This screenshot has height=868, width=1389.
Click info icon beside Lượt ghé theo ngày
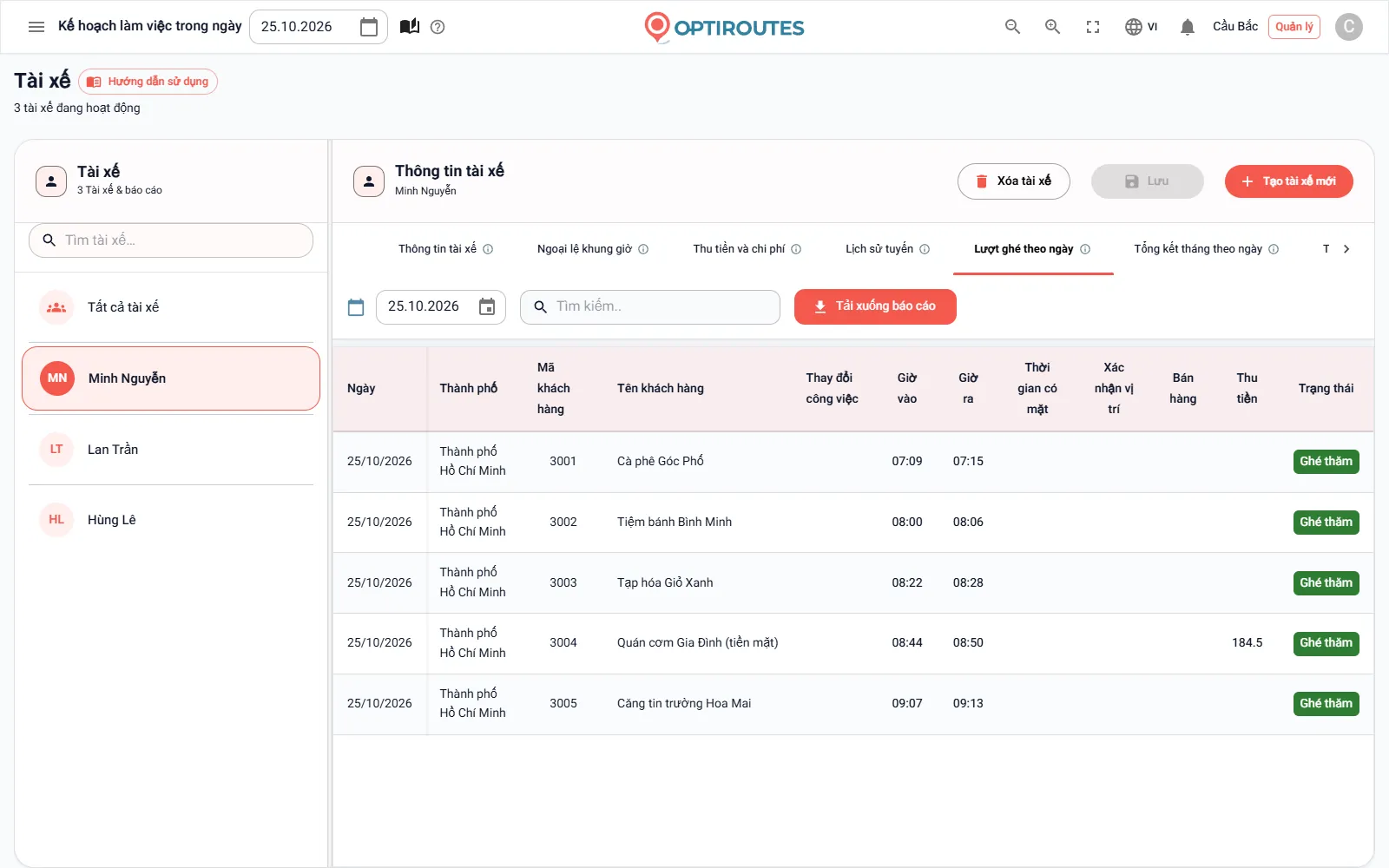click(x=1085, y=249)
